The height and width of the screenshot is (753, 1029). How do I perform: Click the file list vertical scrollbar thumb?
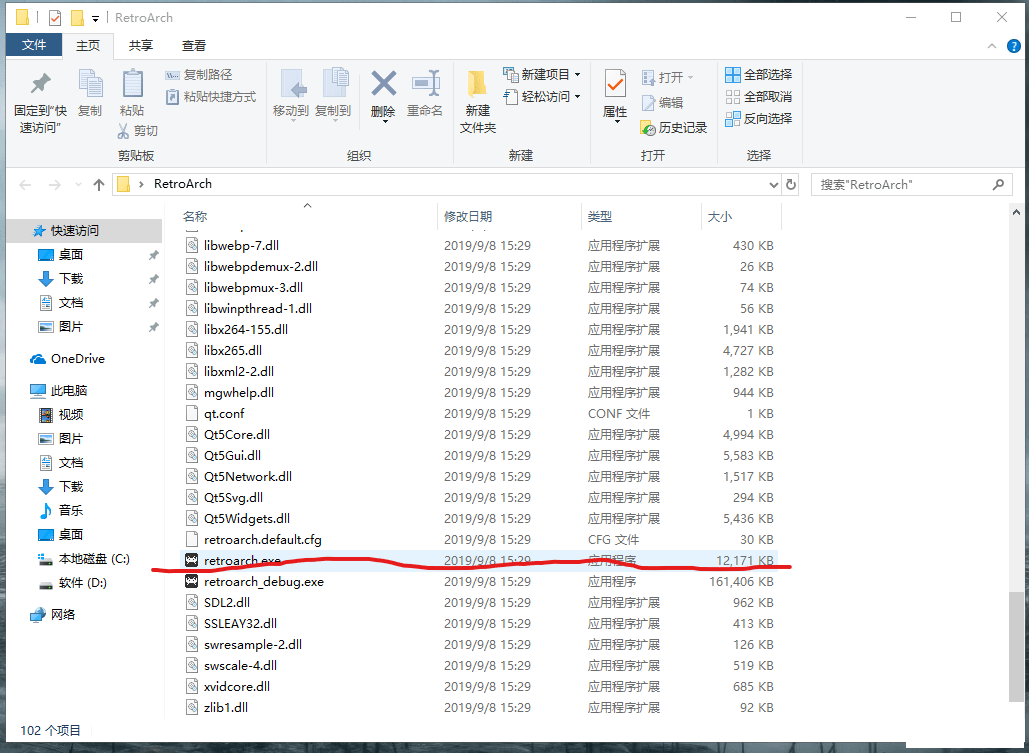pos(1016,647)
